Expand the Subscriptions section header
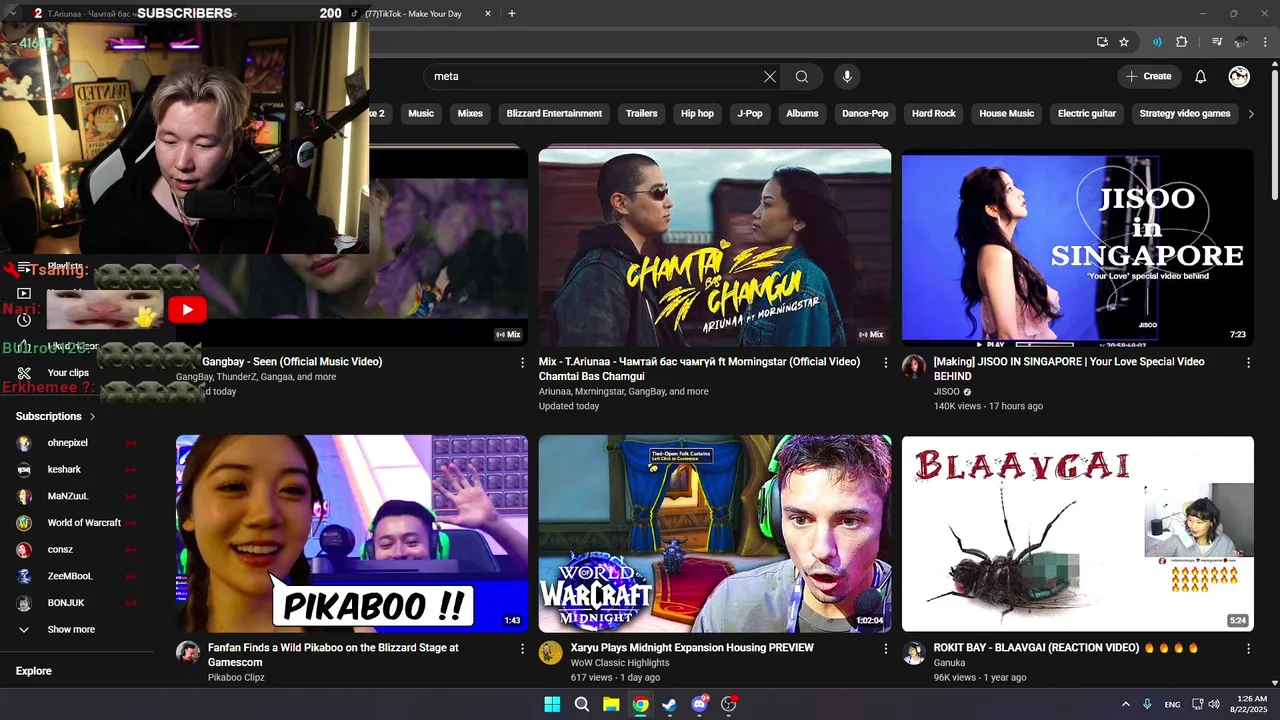1280x720 pixels. click(x=56, y=416)
